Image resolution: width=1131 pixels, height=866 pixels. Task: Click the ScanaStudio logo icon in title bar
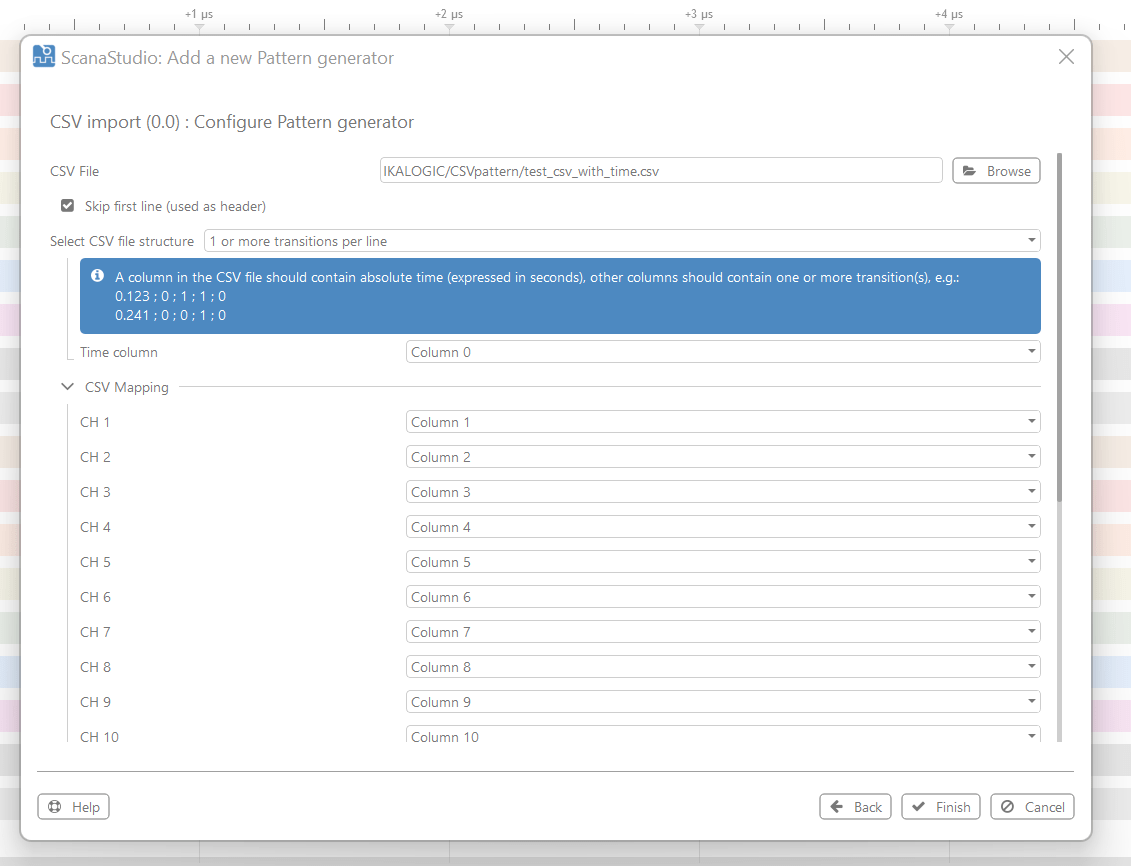point(43,57)
